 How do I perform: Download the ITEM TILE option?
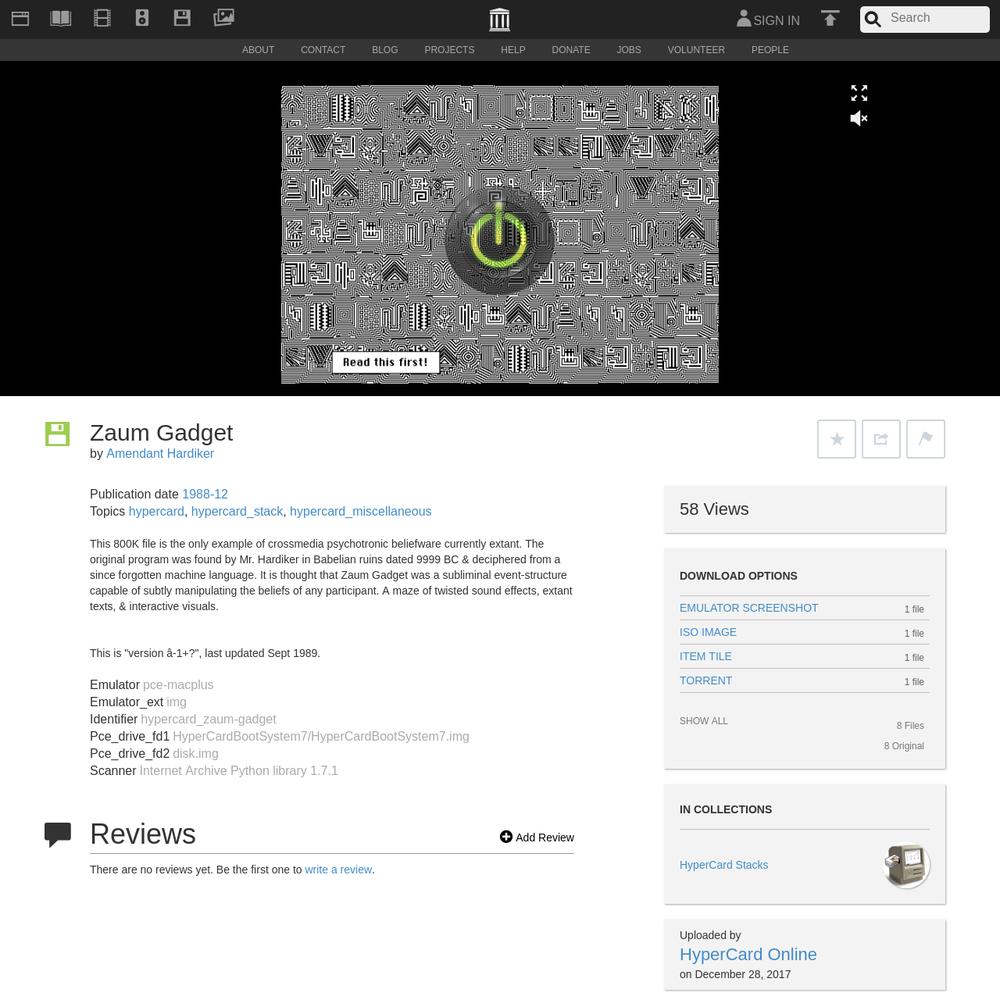pyautogui.click(x=705, y=657)
